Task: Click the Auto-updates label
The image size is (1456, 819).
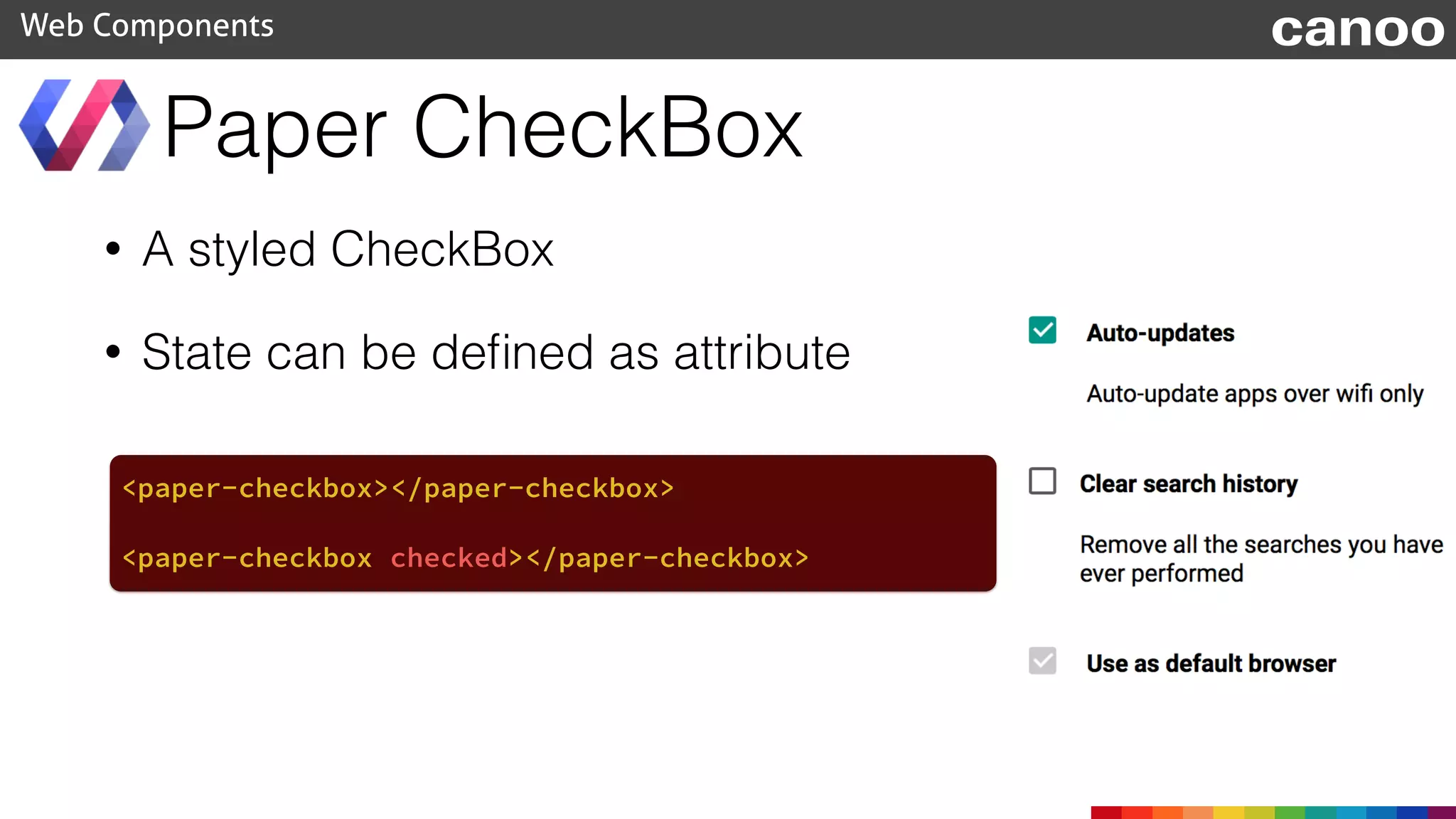Action: click(1160, 333)
